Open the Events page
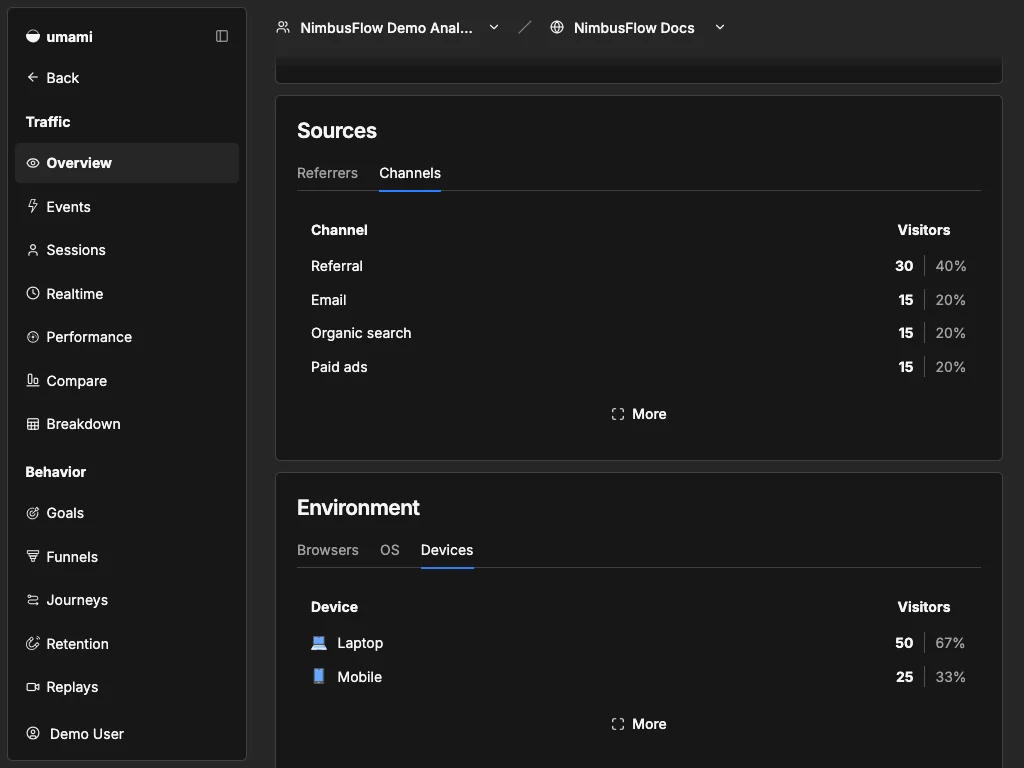1024x768 pixels. [127, 206]
